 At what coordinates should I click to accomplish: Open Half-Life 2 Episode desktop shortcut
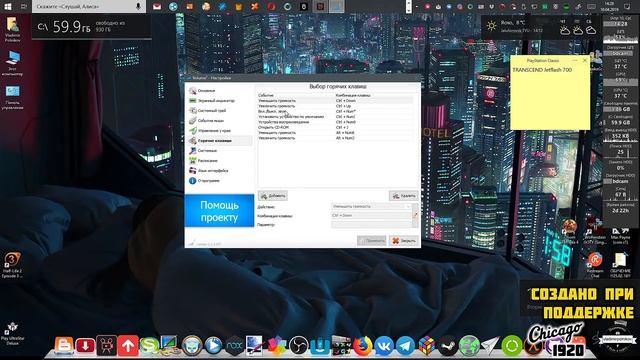pos(12,265)
